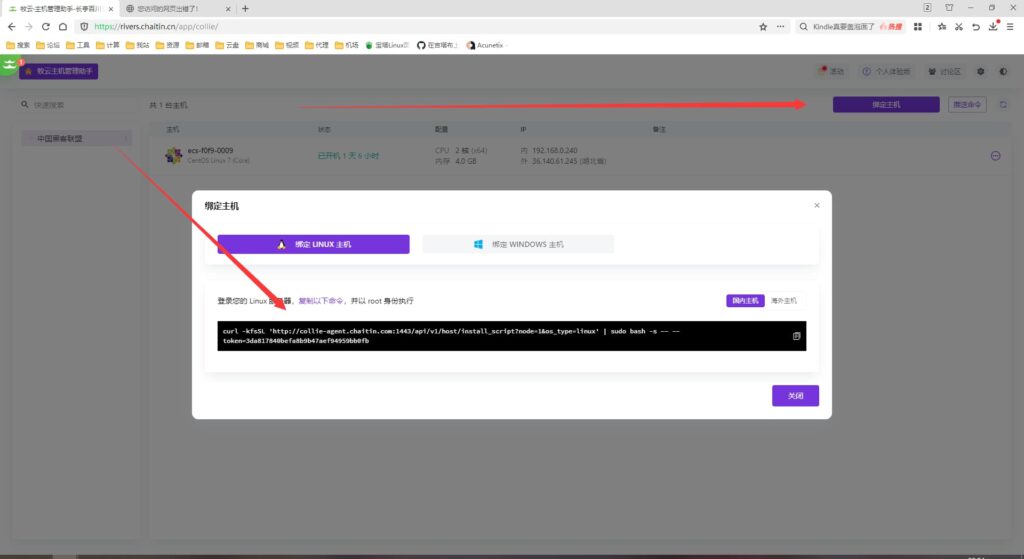The width and height of the screenshot is (1024, 559).
Task: Open the 代理 bookmarks folder
Action: (x=317, y=45)
